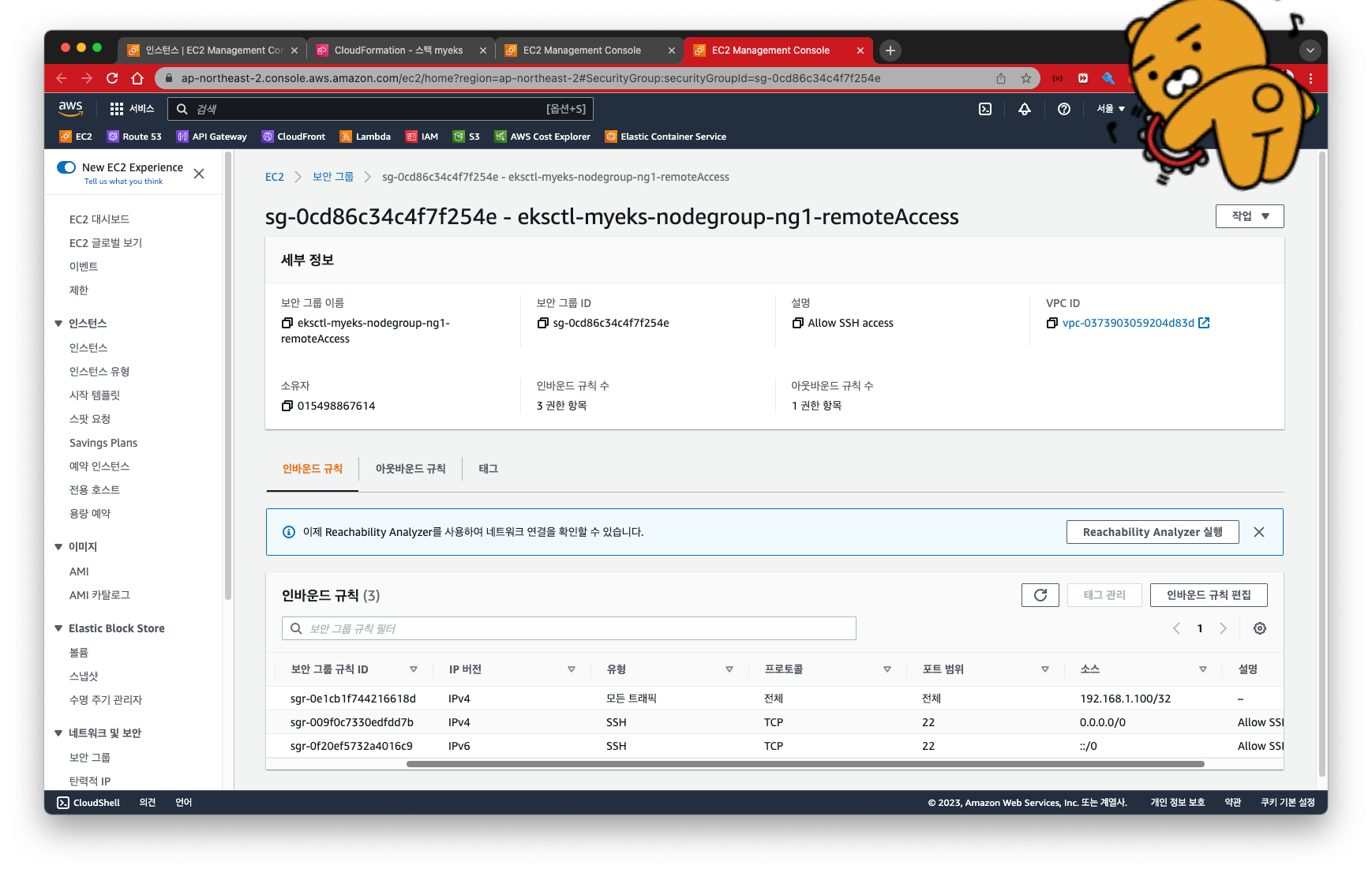Open 보안 그룹 in sidebar
The image size is (1372, 873).
tap(90, 757)
